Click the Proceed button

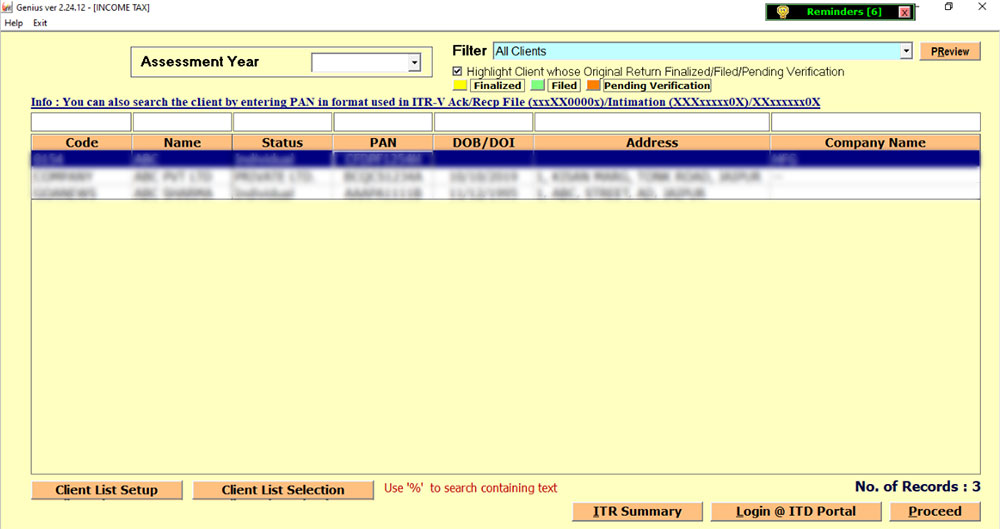click(935, 511)
